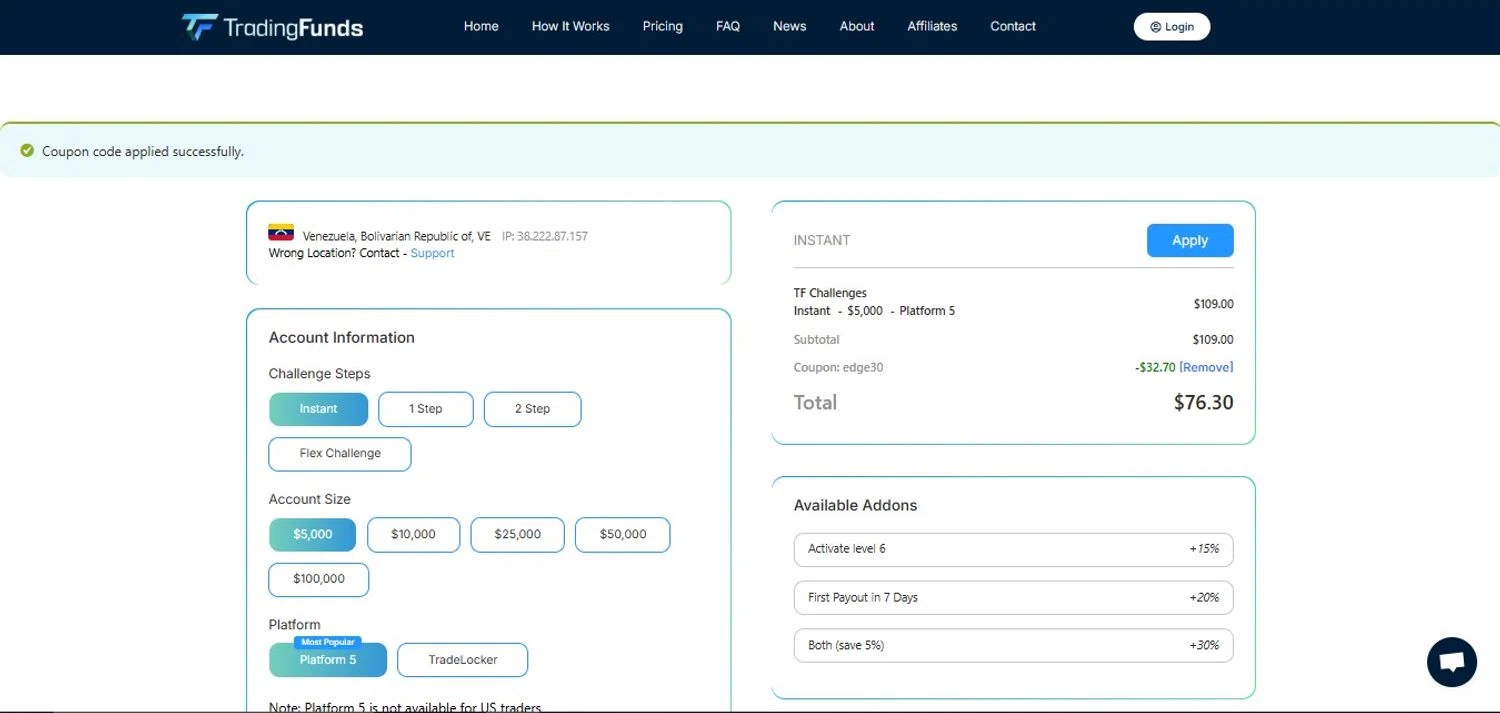Open the live chat bubble icon
This screenshot has width=1500, height=713.
pyautogui.click(x=1452, y=662)
